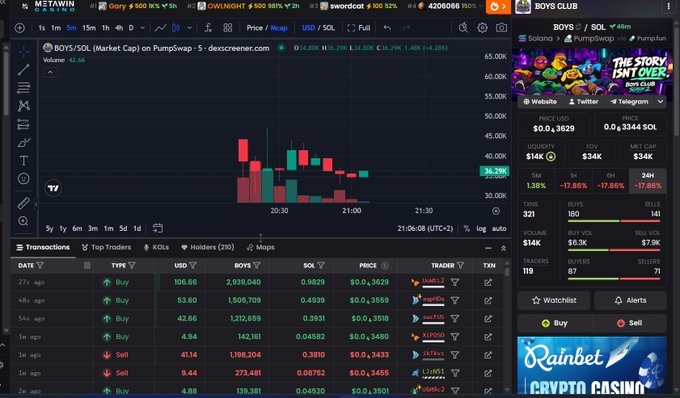This screenshot has width=680, height=398.
Task: Click the green Buy button
Action: 555,323
